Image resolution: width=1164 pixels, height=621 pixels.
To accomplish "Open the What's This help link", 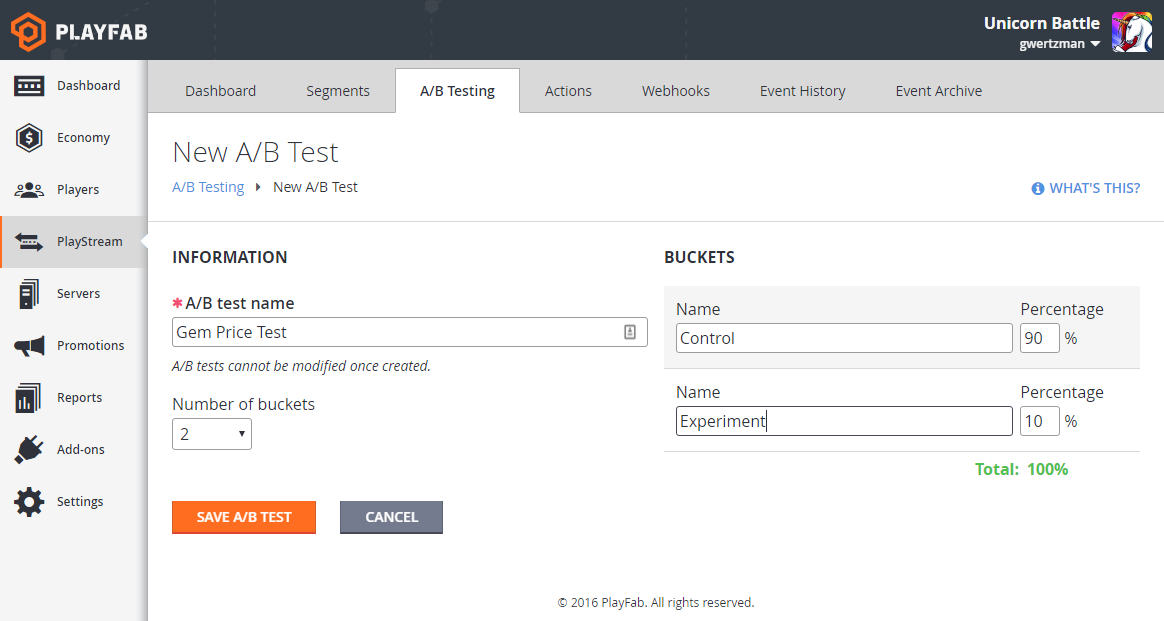I will [x=1094, y=188].
